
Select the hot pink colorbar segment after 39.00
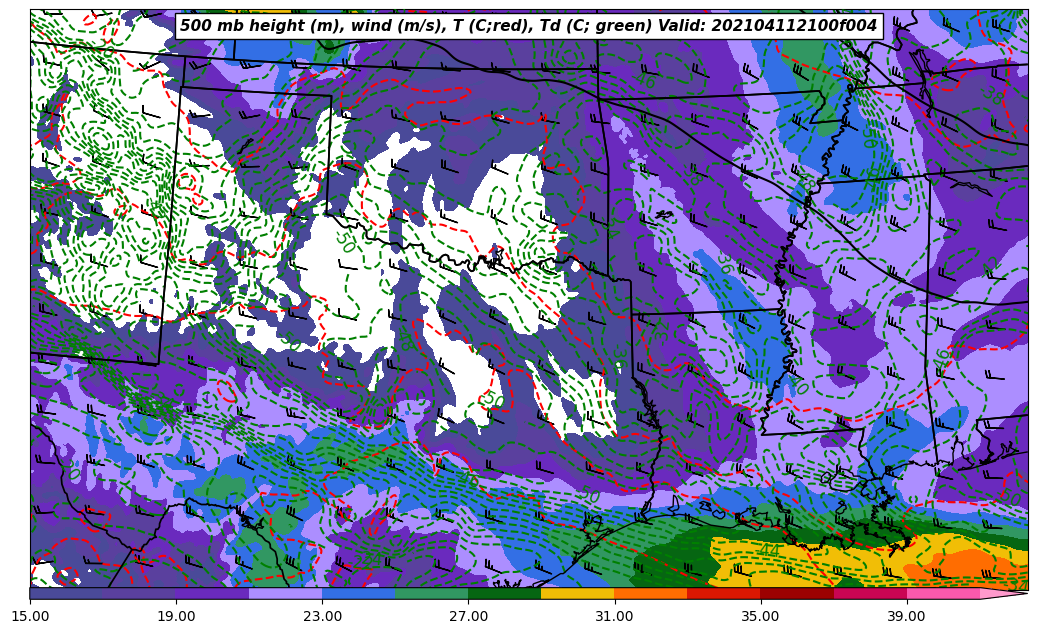(943, 593)
